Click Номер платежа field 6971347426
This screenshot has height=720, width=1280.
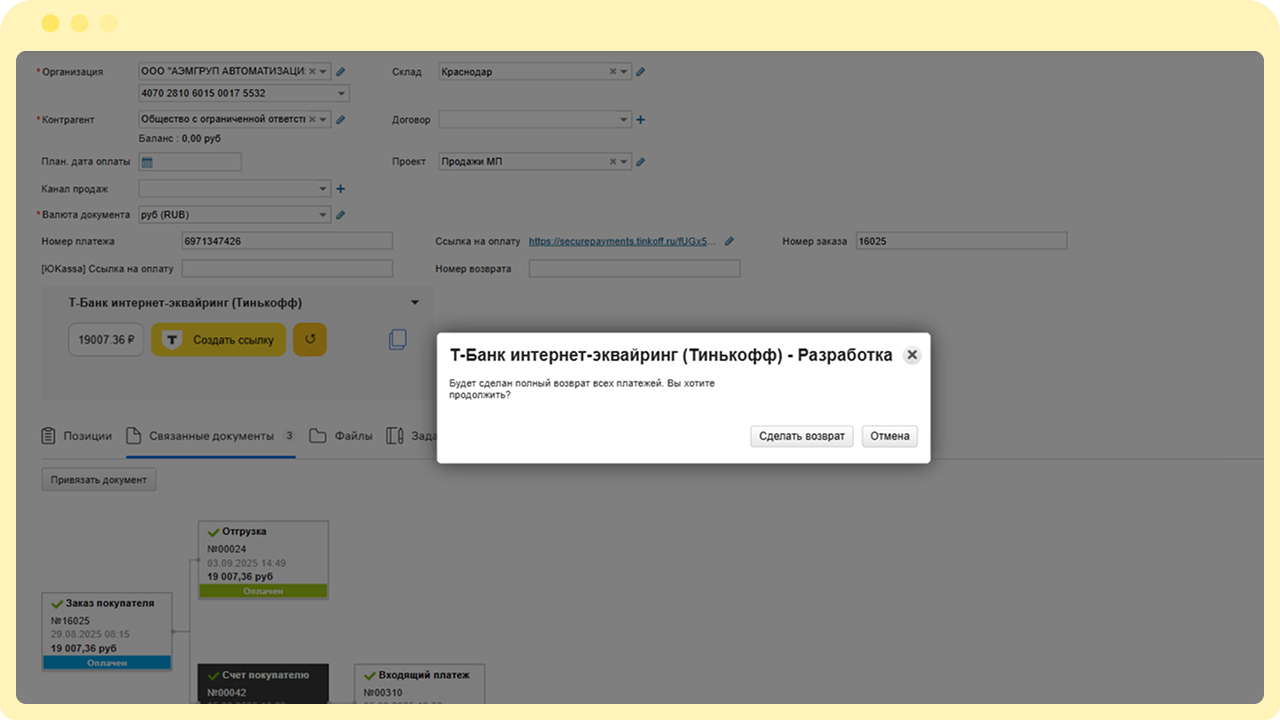click(x=287, y=241)
